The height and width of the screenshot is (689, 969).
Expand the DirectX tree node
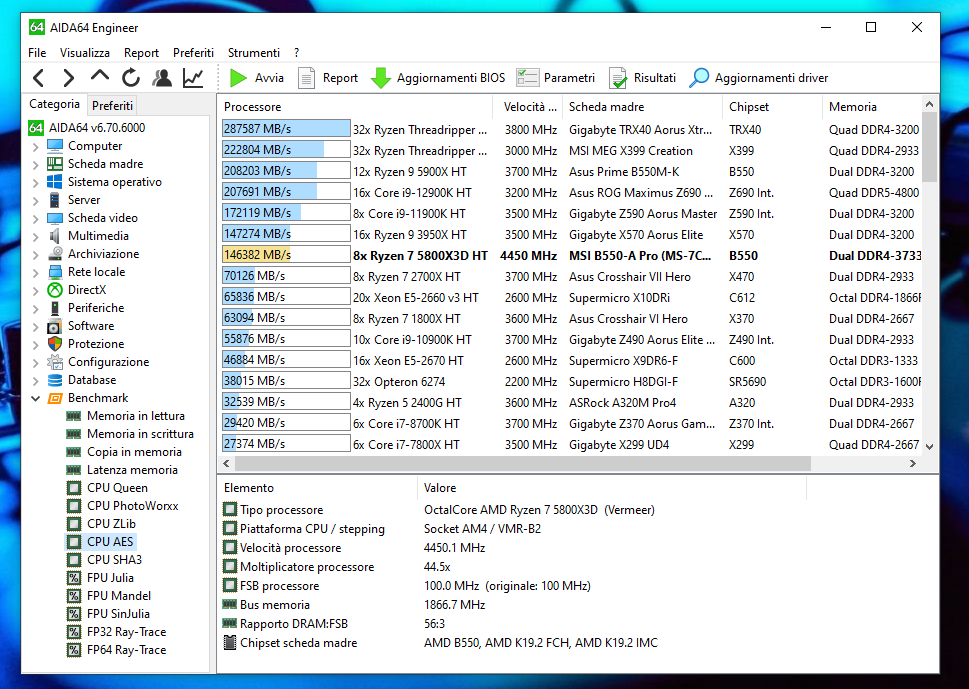pyautogui.click(x=35, y=290)
